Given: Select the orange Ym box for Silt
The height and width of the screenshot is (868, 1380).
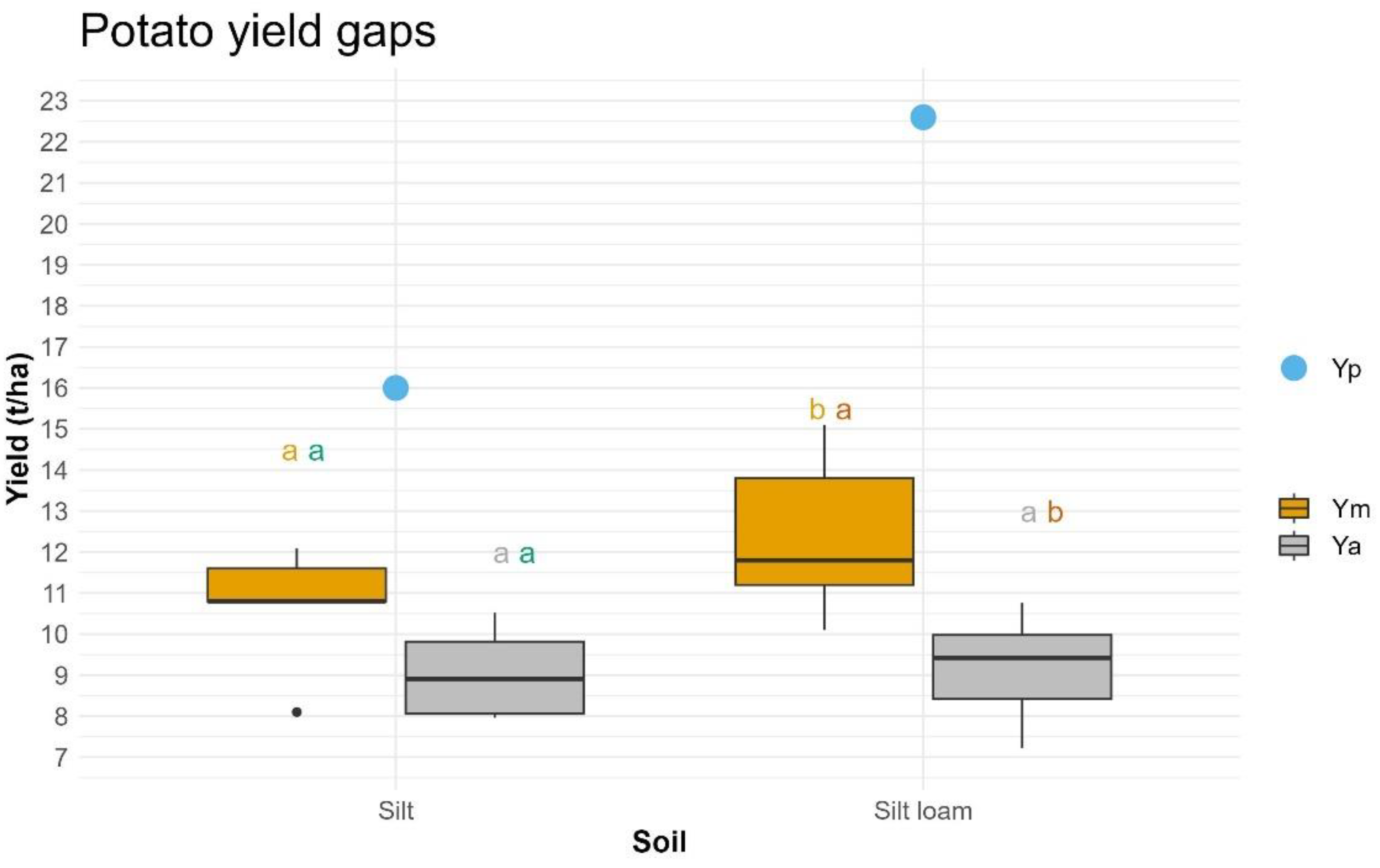Looking at the screenshot, I should [x=296, y=585].
